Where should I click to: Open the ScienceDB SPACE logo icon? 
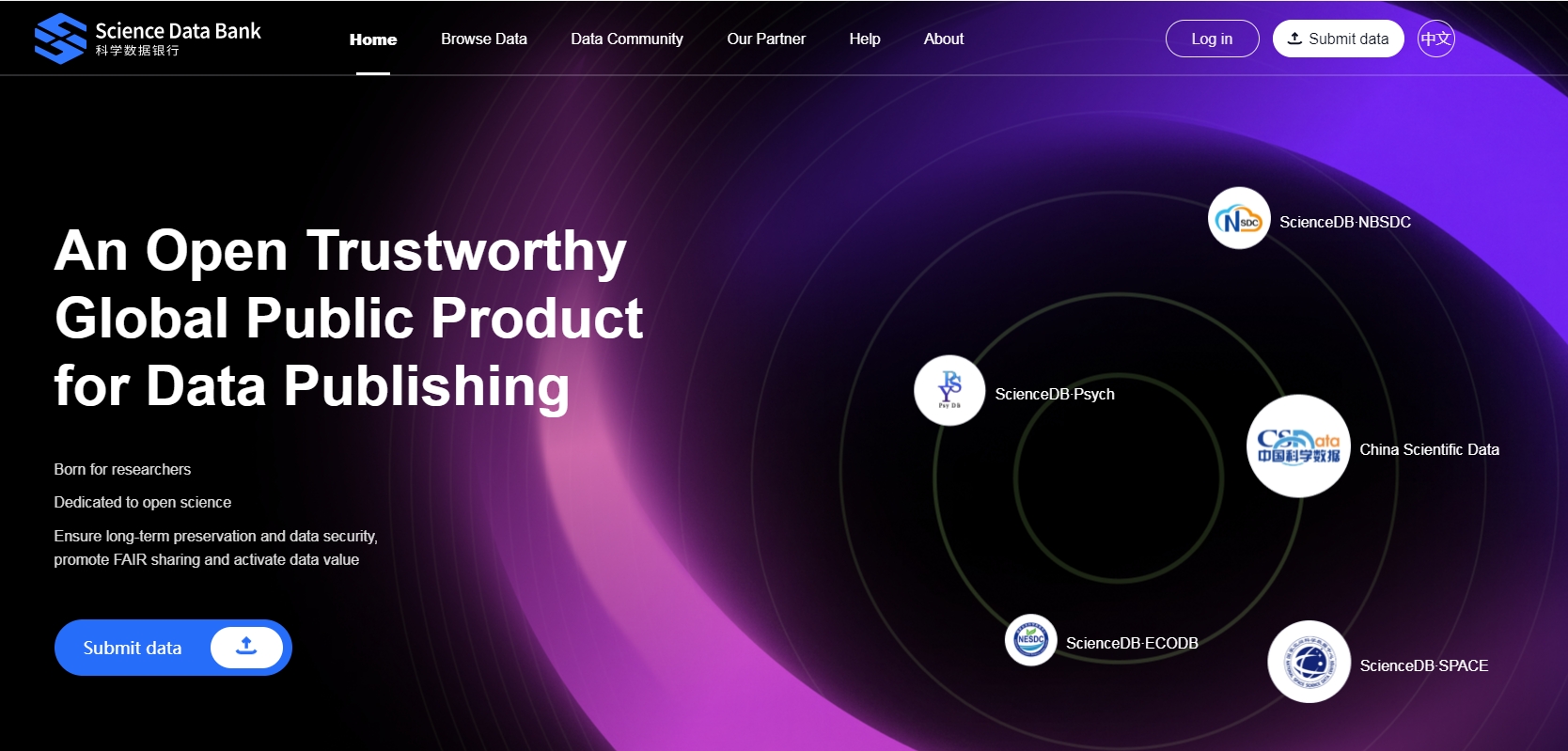pyautogui.click(x=1309, y=662)
